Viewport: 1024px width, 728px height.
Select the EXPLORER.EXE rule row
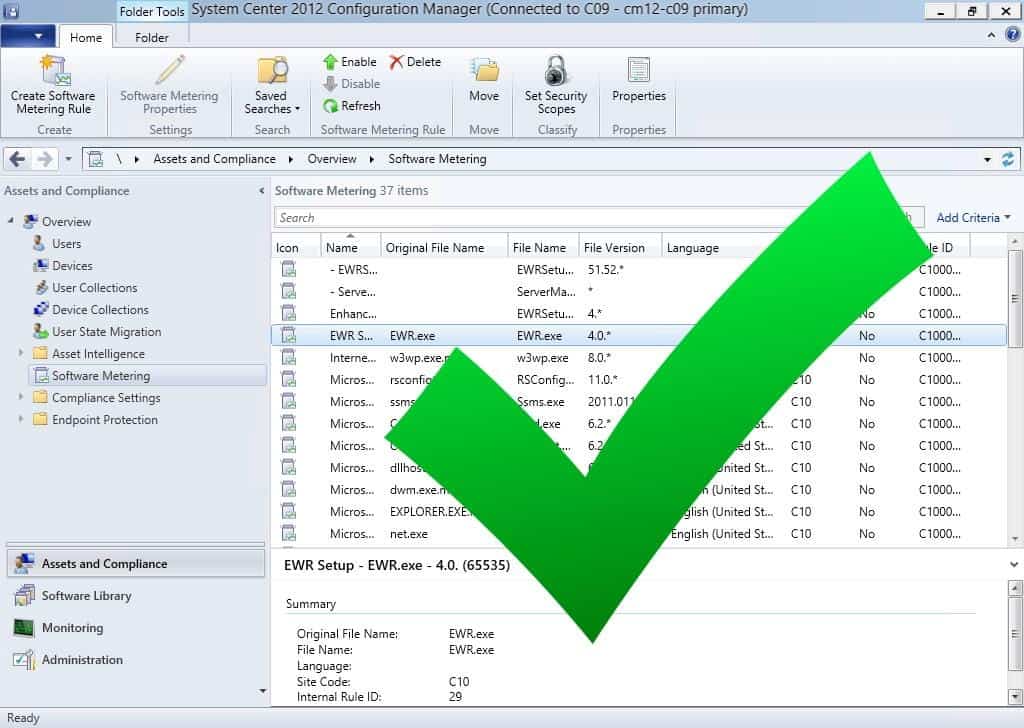(x=639, y=511)
